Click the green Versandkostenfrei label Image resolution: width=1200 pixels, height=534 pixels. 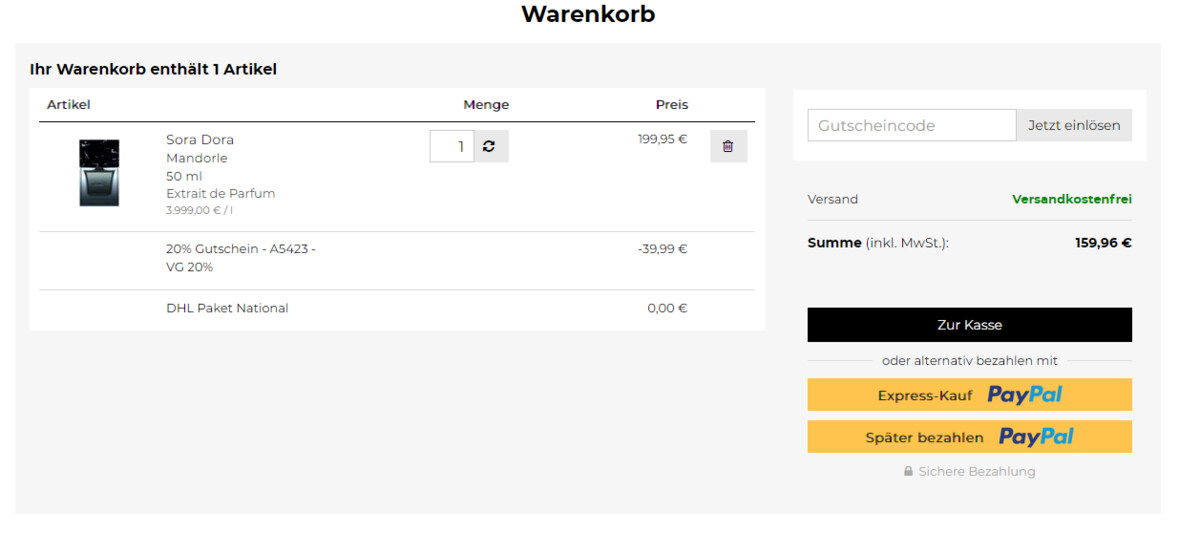[x=1071, y=199]
